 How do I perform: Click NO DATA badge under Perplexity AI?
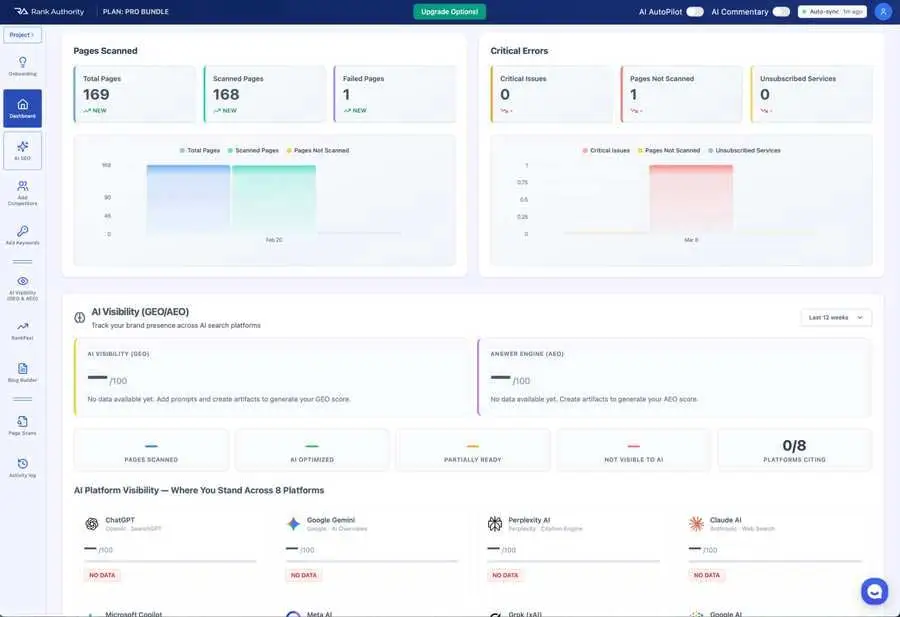click(x=505, y=575)
